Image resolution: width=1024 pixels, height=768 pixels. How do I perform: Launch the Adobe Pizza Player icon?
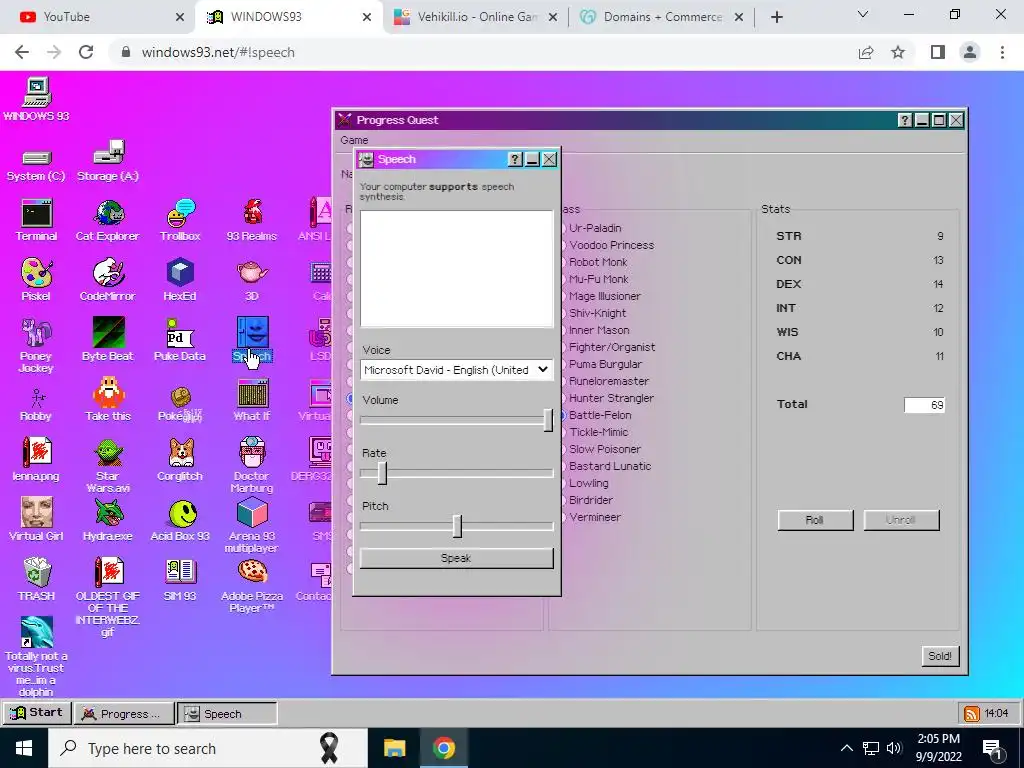(251, 586)
